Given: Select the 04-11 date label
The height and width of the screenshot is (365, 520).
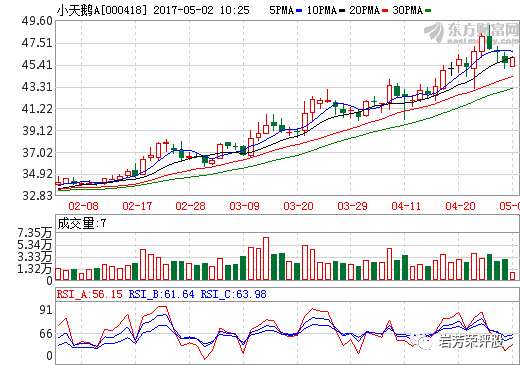Looking at the screenshot, I should 406,206.
